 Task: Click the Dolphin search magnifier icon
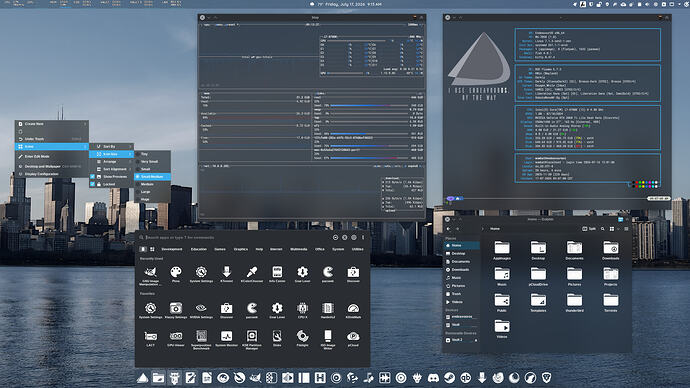click(602, 229)
